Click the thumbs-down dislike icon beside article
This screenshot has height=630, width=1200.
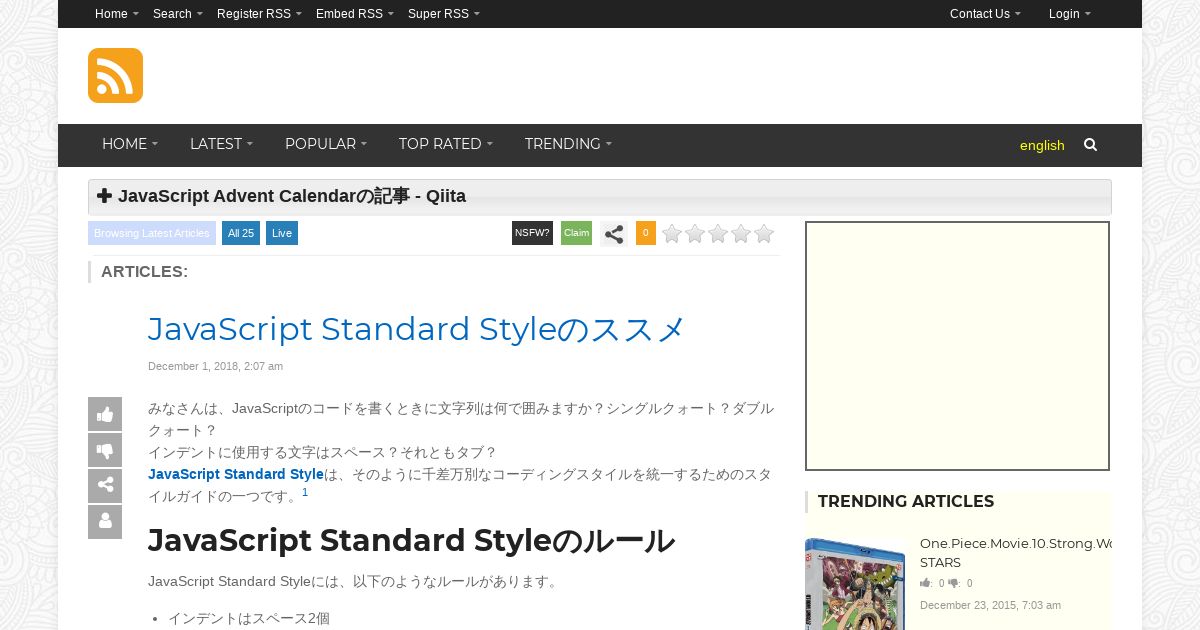point(105,450)
